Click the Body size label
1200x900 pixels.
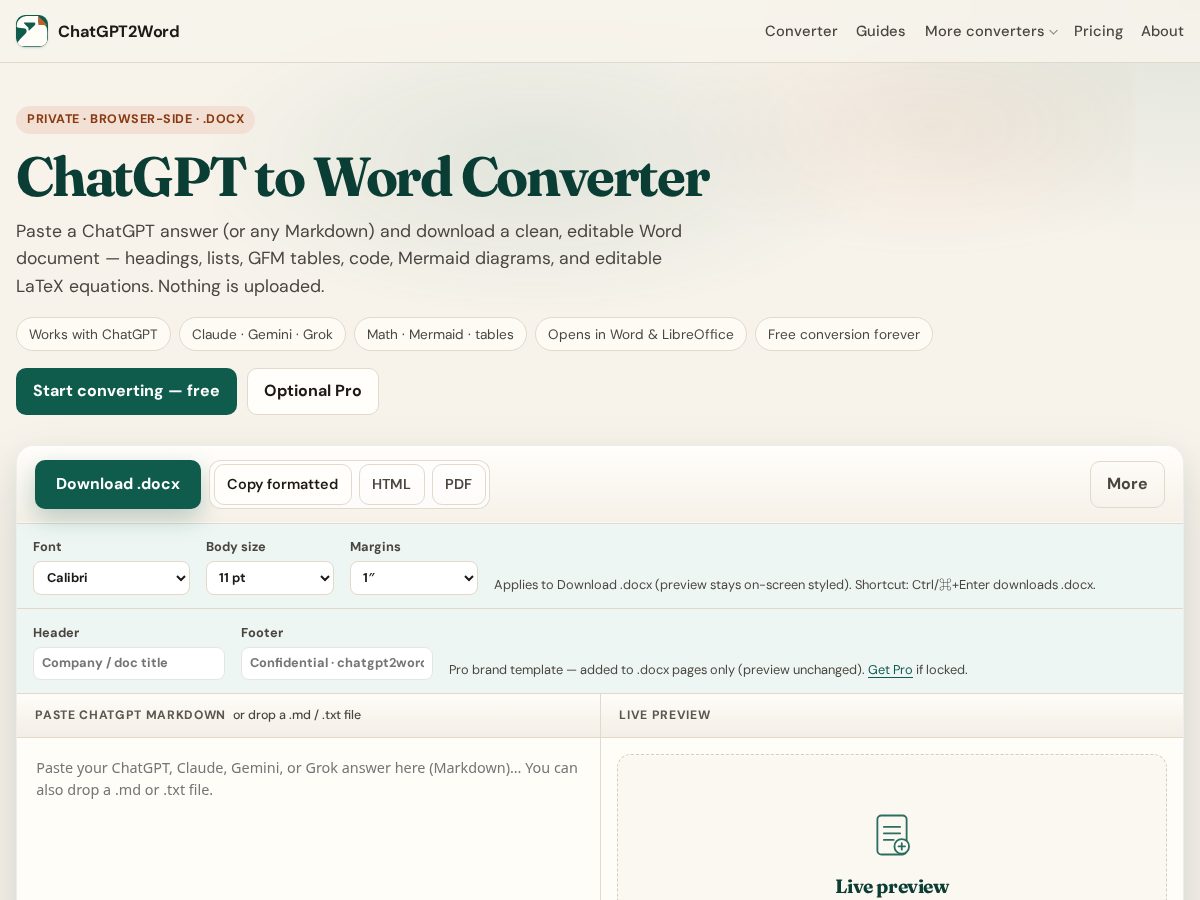pos(236,547)
